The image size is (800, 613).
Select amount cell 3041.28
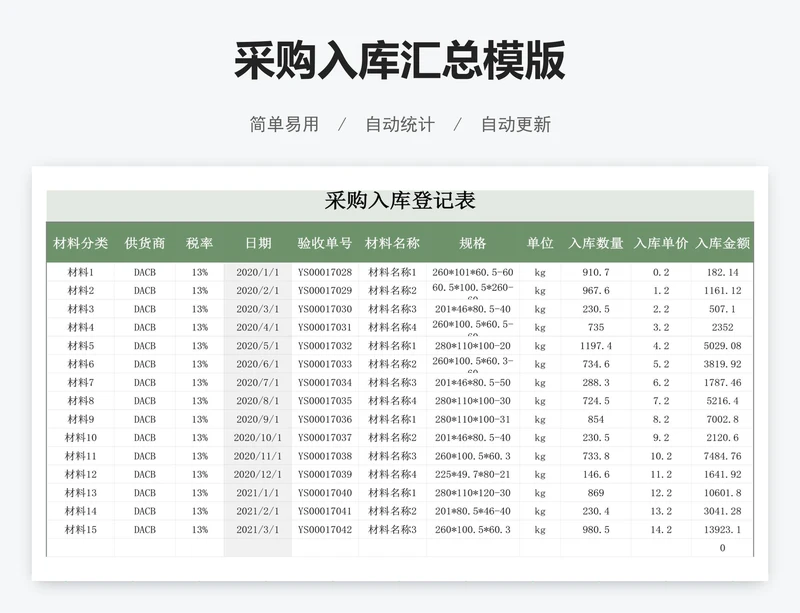[x=722, y=511]
